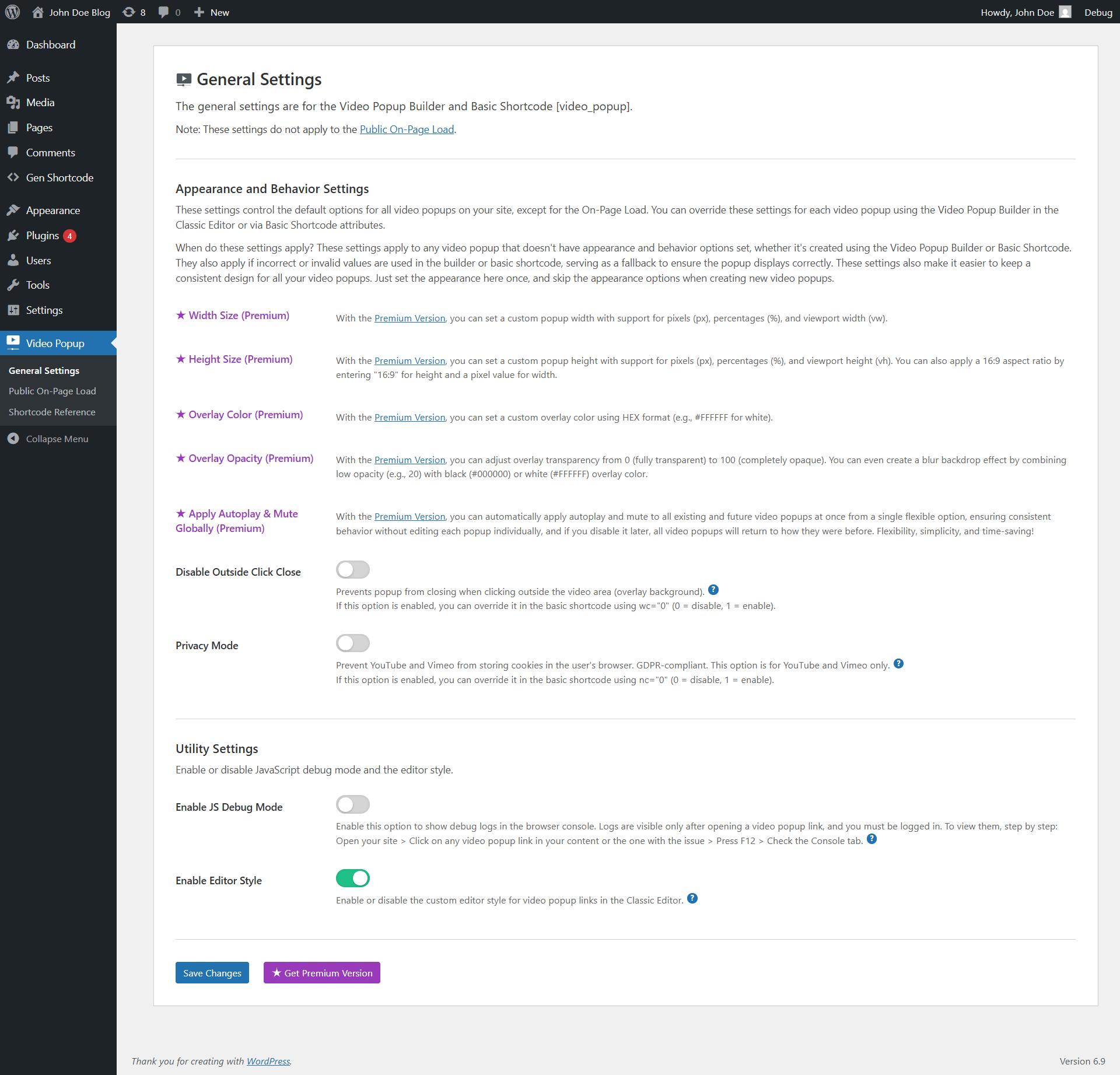Turn off the Enable Editor Style toggle
The height and width of the screenshot is (1075, 1120).
click(353, 878)
